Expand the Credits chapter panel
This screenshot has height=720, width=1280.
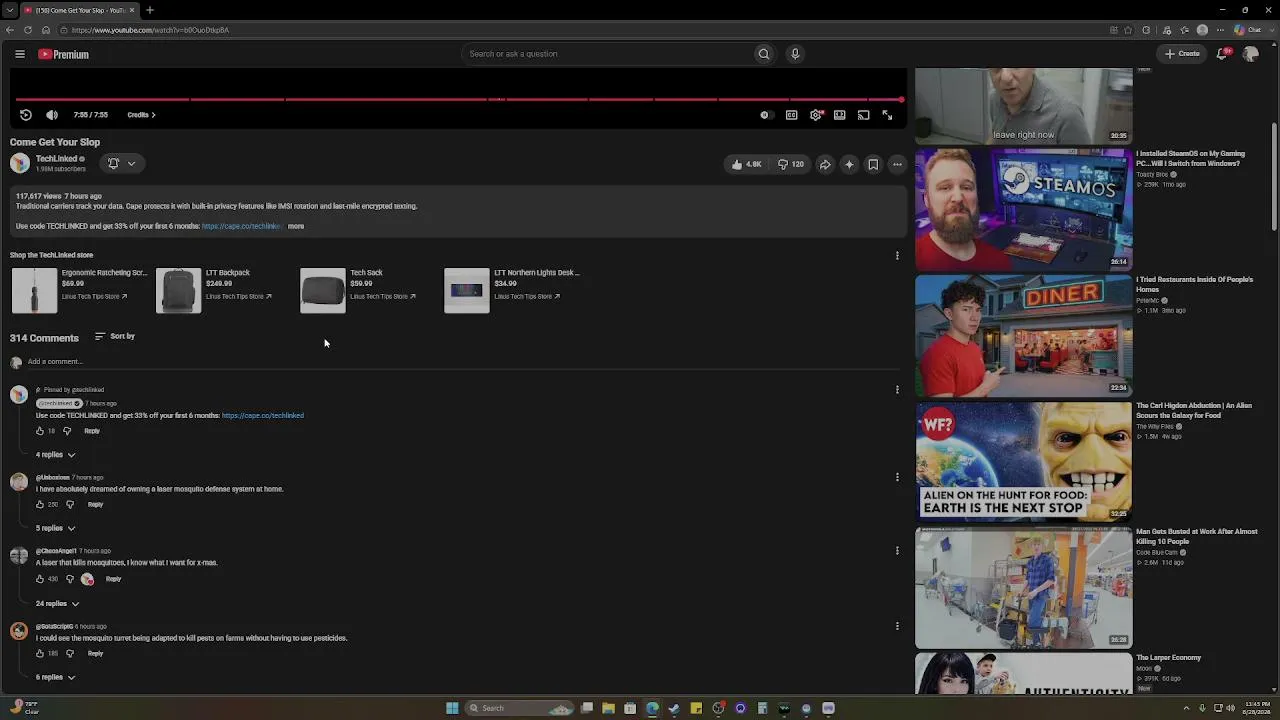[x=141, y=115]
